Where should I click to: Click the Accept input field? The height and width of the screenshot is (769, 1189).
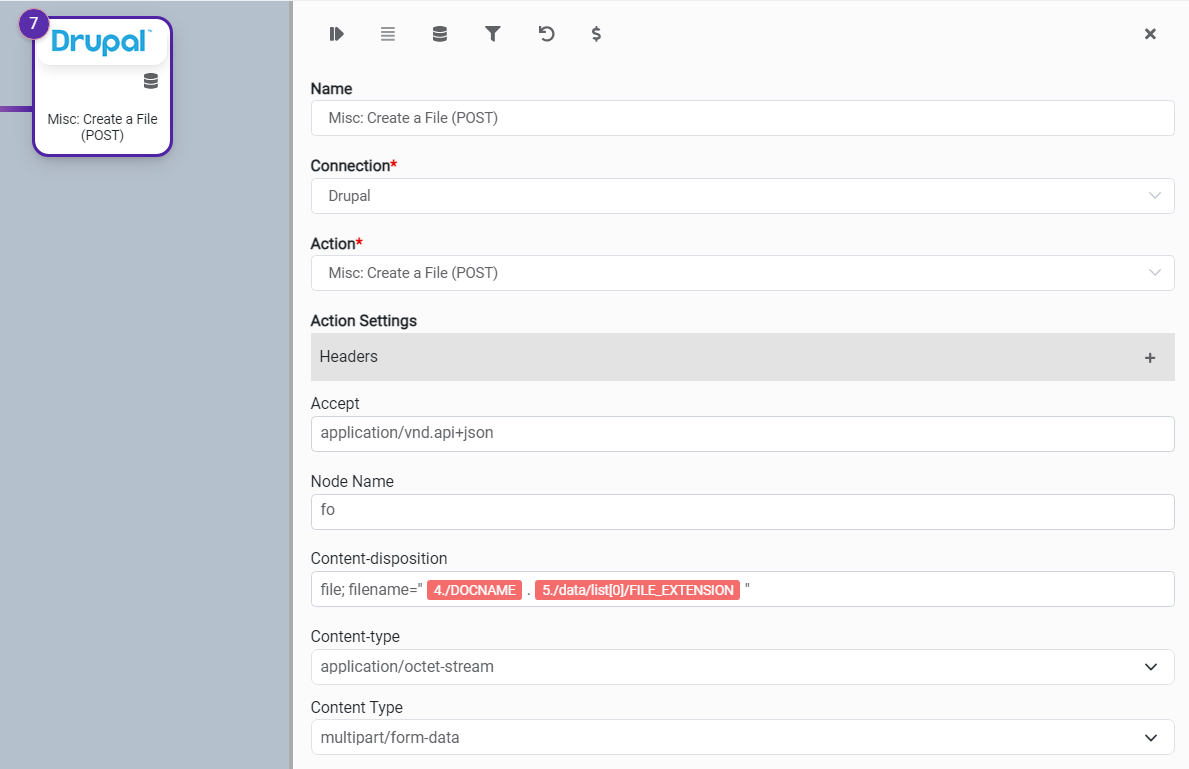tap(742, 434)
